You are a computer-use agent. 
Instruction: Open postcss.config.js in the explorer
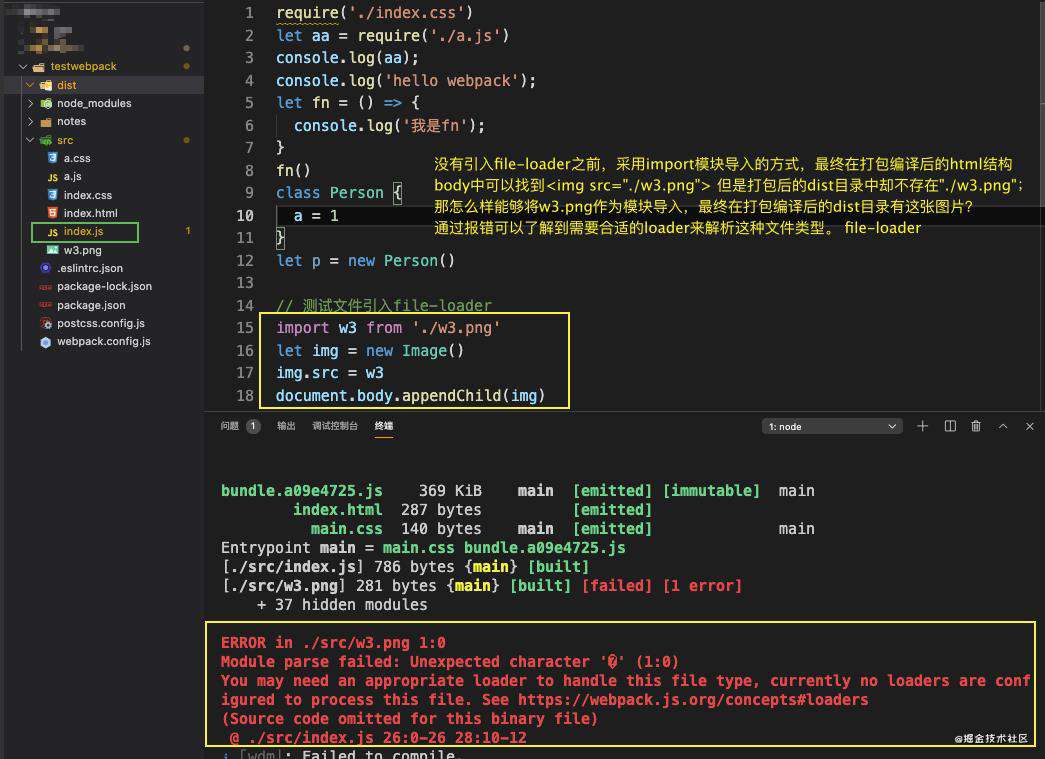pyautogui.click(x=103, y=323)
